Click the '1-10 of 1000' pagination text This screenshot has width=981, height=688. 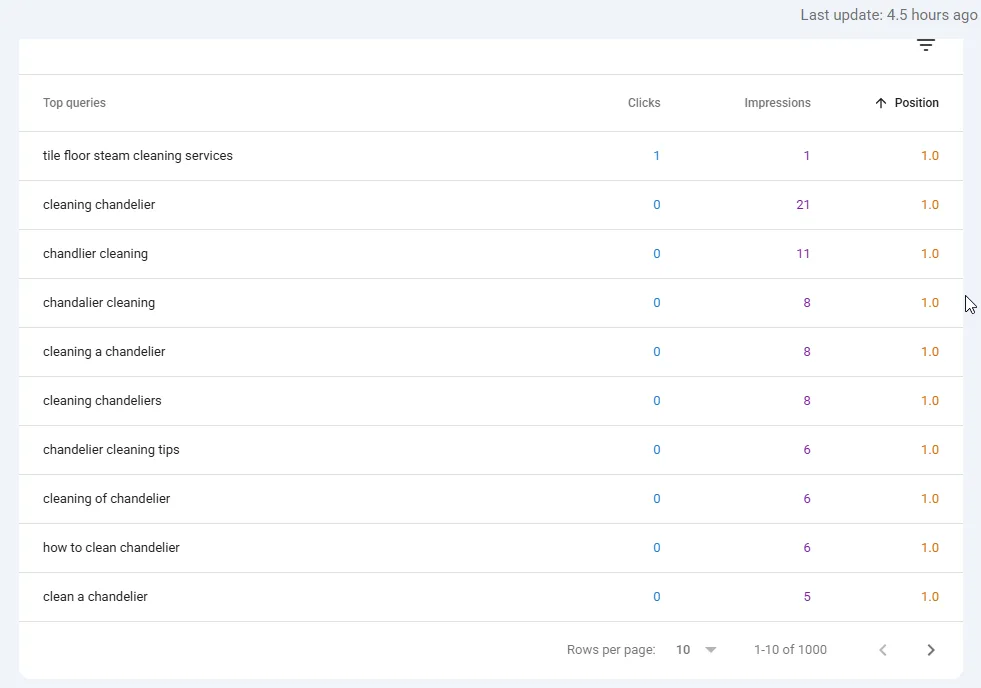(790, 650)
